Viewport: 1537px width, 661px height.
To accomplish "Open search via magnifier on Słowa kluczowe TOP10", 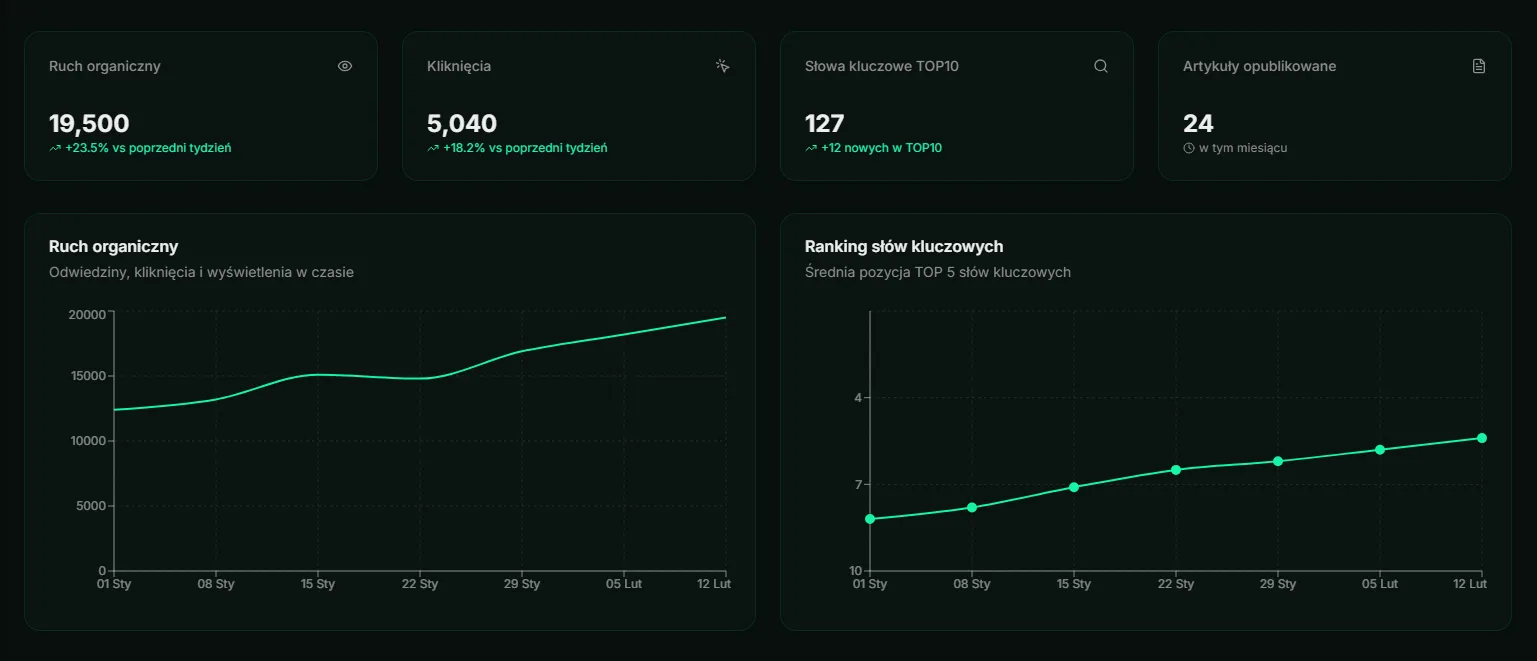I will tap(1100, 65).
